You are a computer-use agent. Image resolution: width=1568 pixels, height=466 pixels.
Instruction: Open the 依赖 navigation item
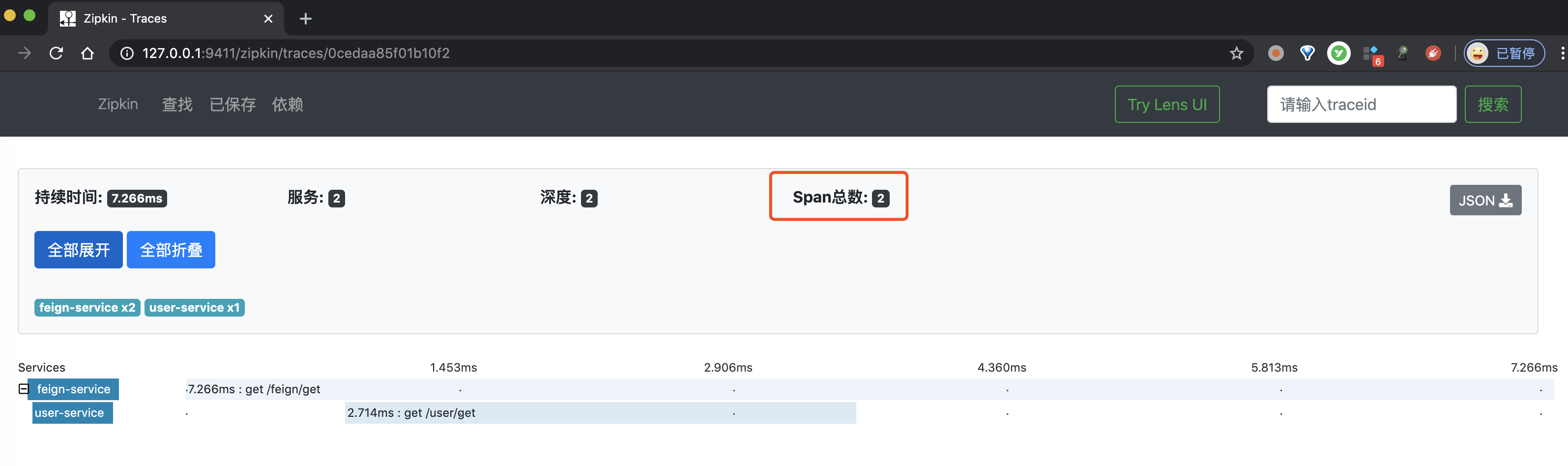coord(288,105)
